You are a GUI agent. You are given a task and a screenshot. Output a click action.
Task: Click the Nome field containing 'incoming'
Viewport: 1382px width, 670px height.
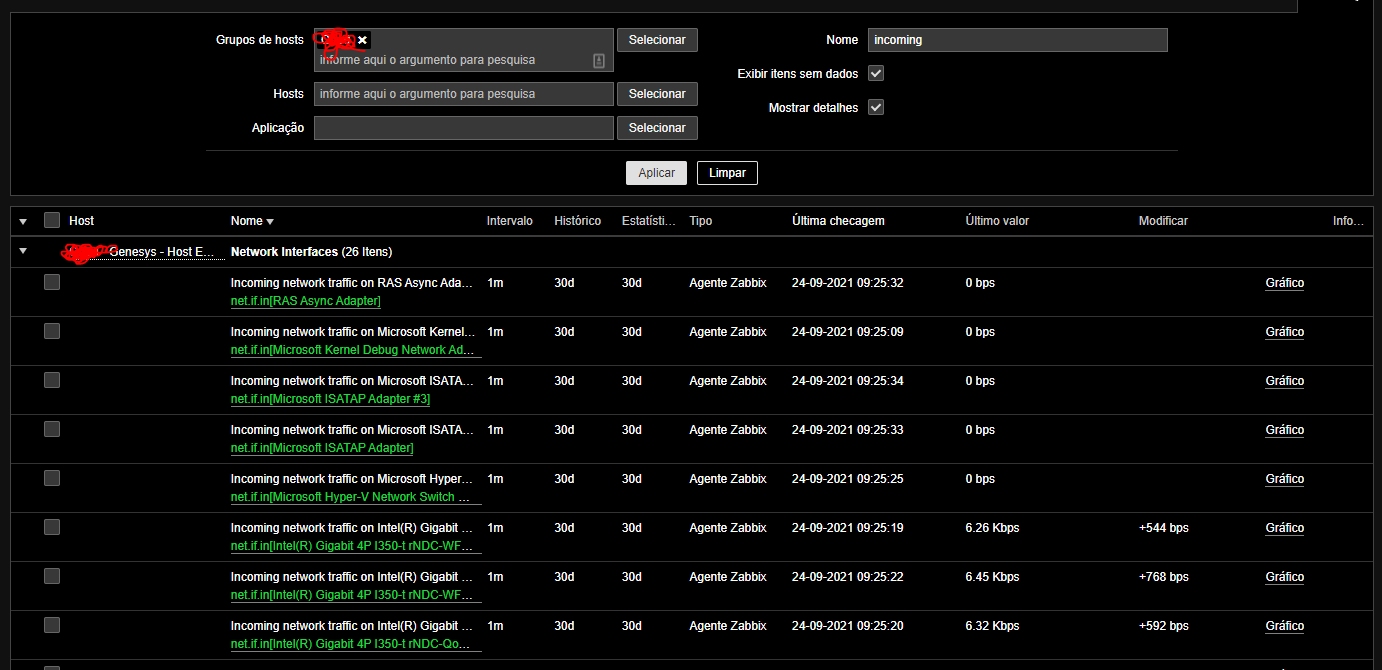pyautogui.click(x=1018, y=40)
